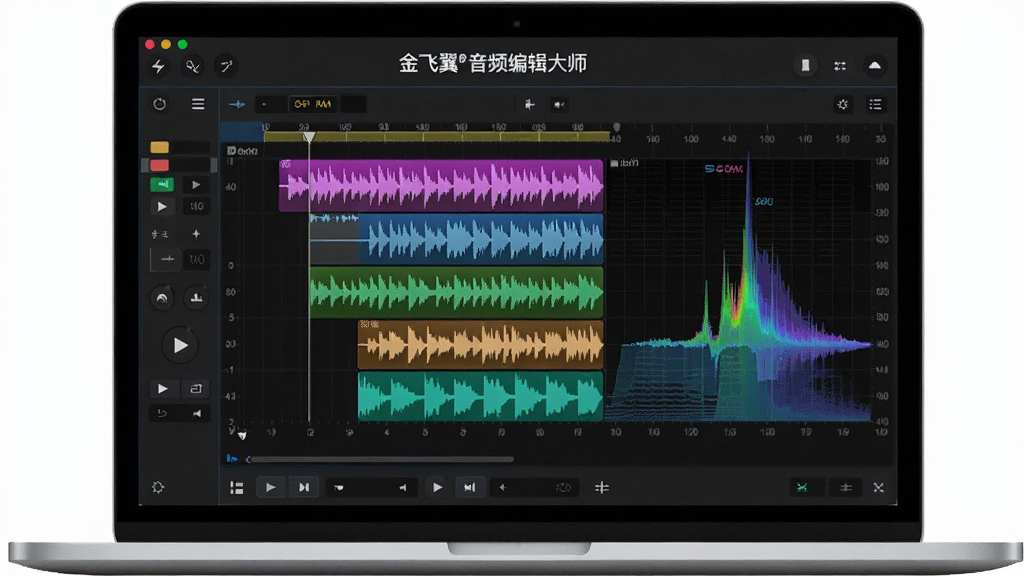Click the small white marker below tracks
Viewport: 1024px width, 576px height.
pos(242,435)
